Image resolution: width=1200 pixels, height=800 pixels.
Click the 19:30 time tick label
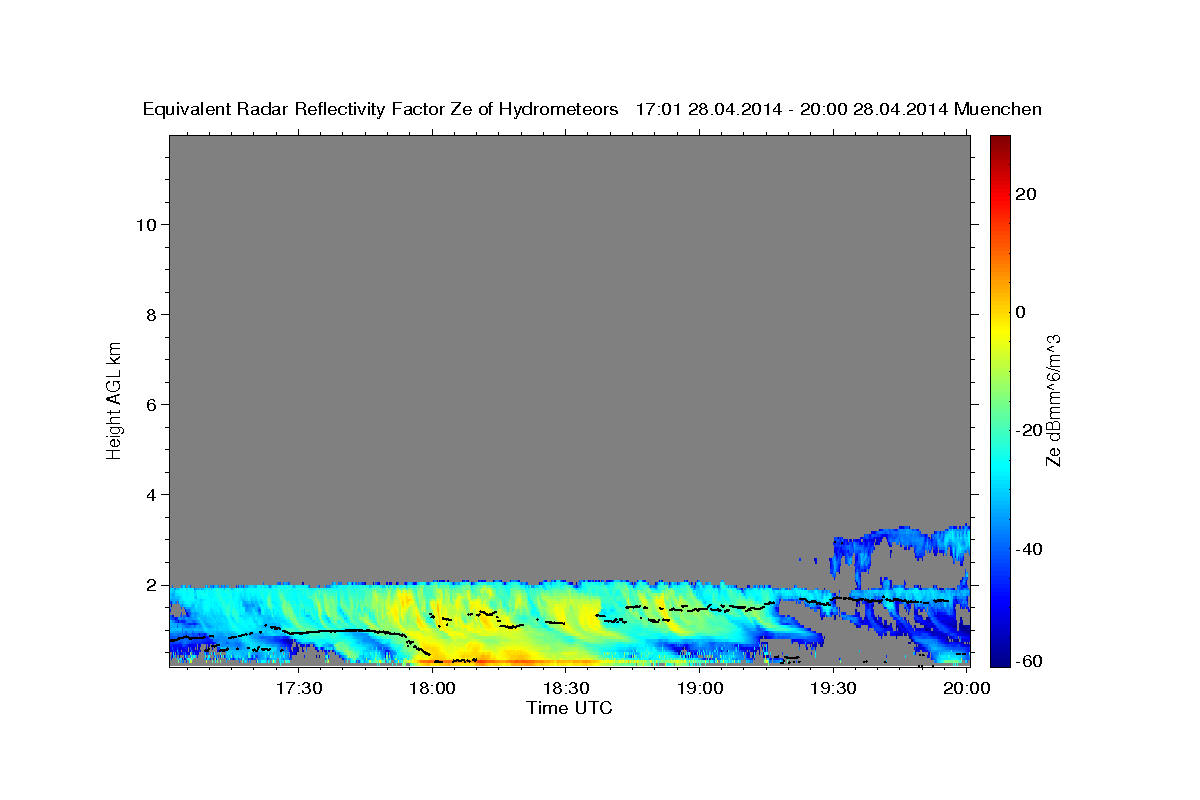pos(833,689)
